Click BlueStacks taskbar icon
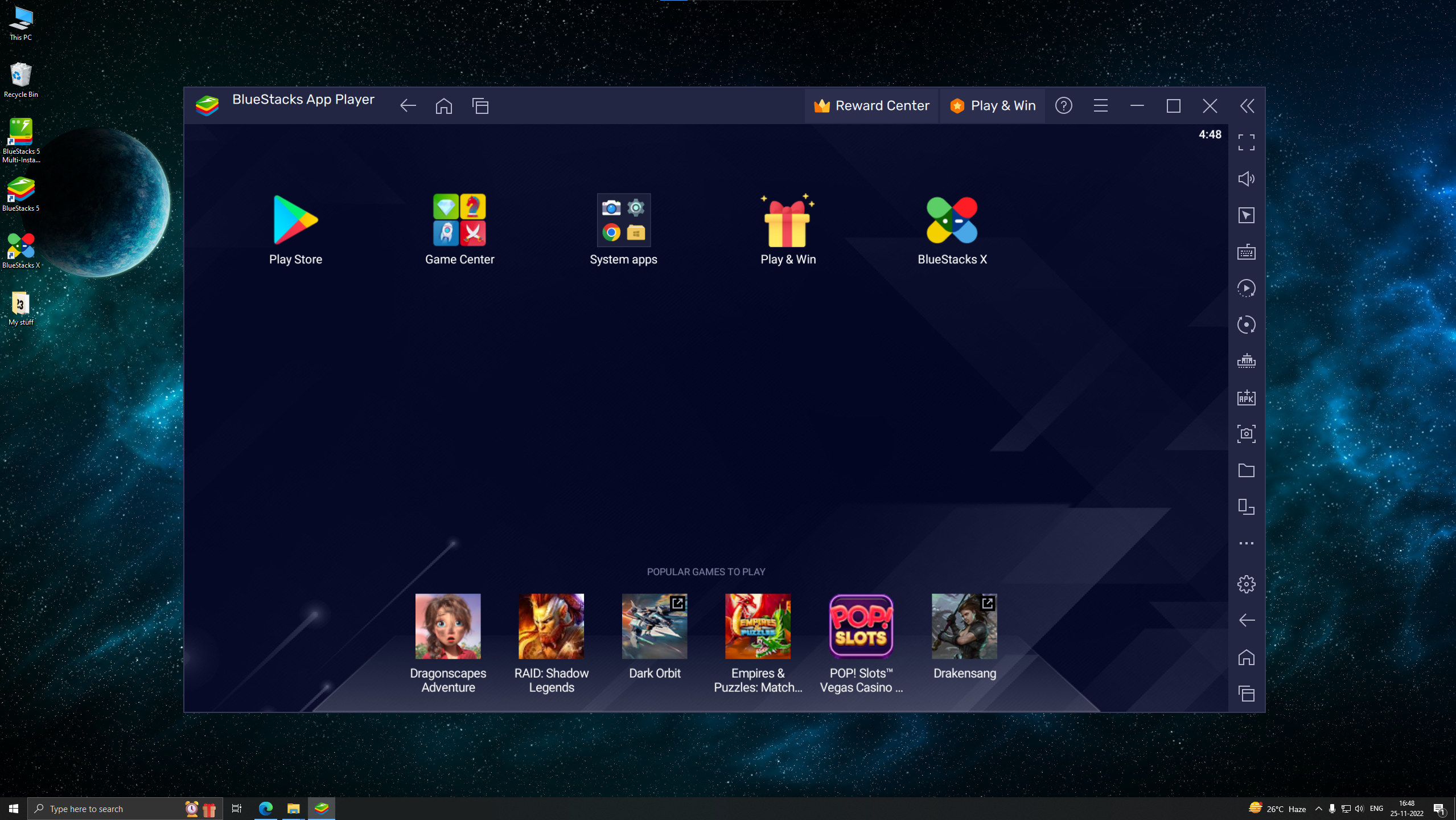The height and width of the screenshot is (820, 1456). 322,809
